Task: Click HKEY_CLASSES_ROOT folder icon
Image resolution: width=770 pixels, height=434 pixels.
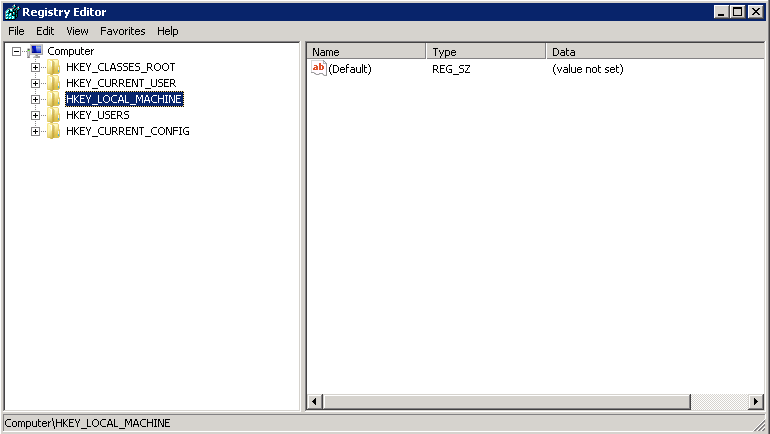Action: click(54, 67)
